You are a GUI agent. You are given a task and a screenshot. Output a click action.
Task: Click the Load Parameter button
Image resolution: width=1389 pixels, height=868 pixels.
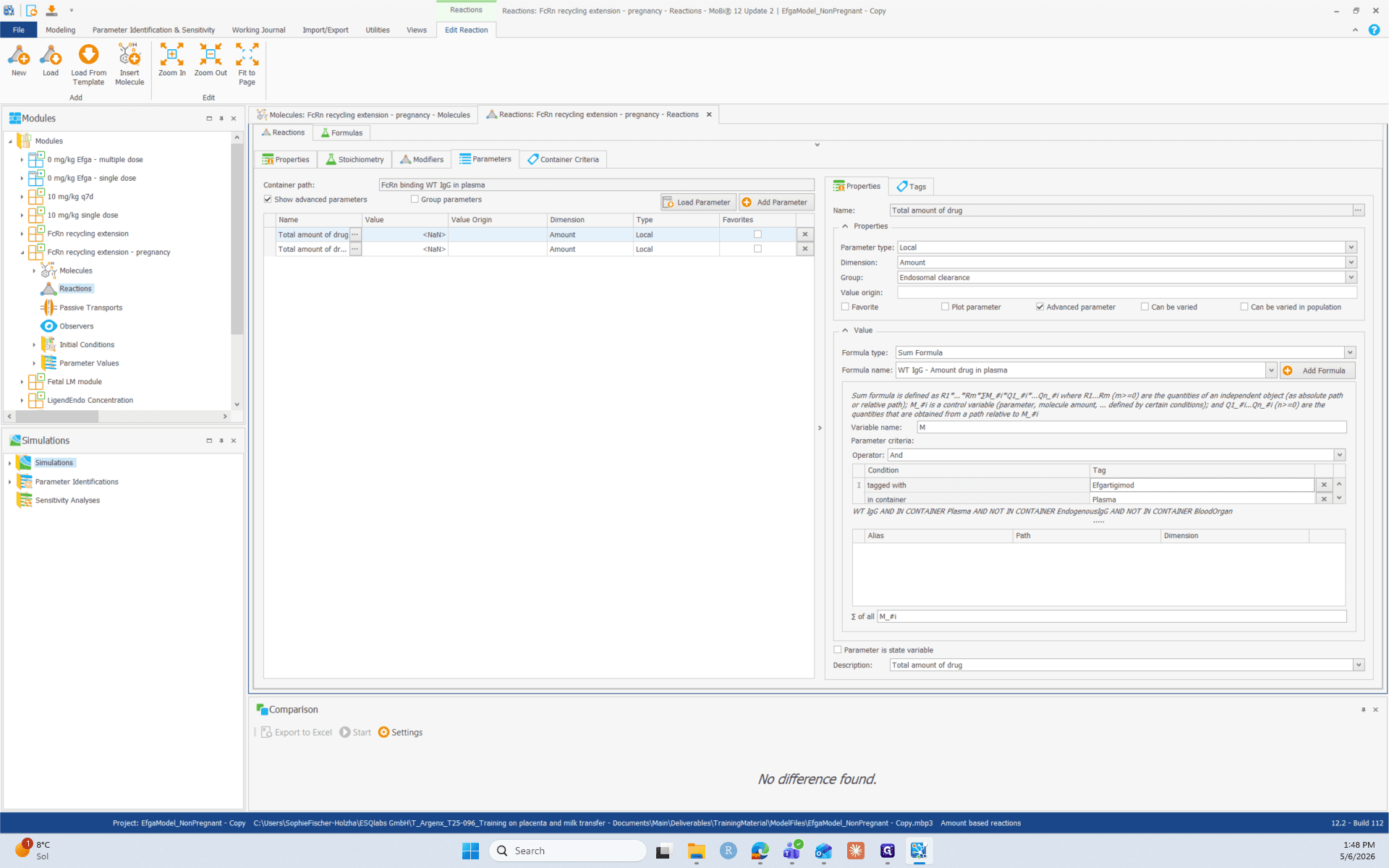[x=697, y=203]
